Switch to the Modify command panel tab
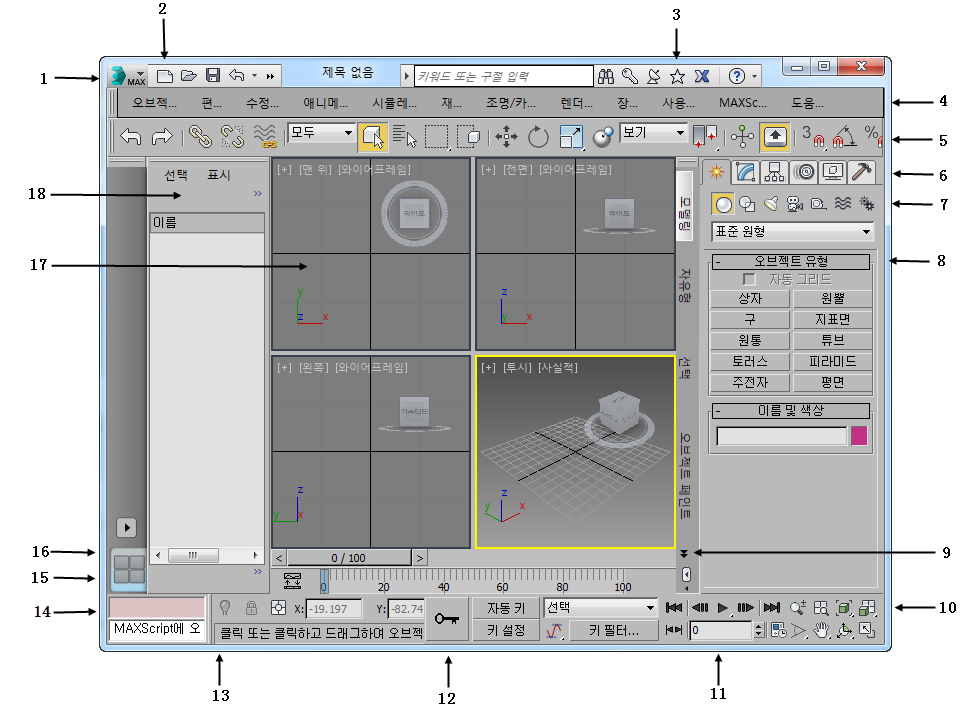The height and width of the screenshot is (712, 964). (x=745, y=172)
